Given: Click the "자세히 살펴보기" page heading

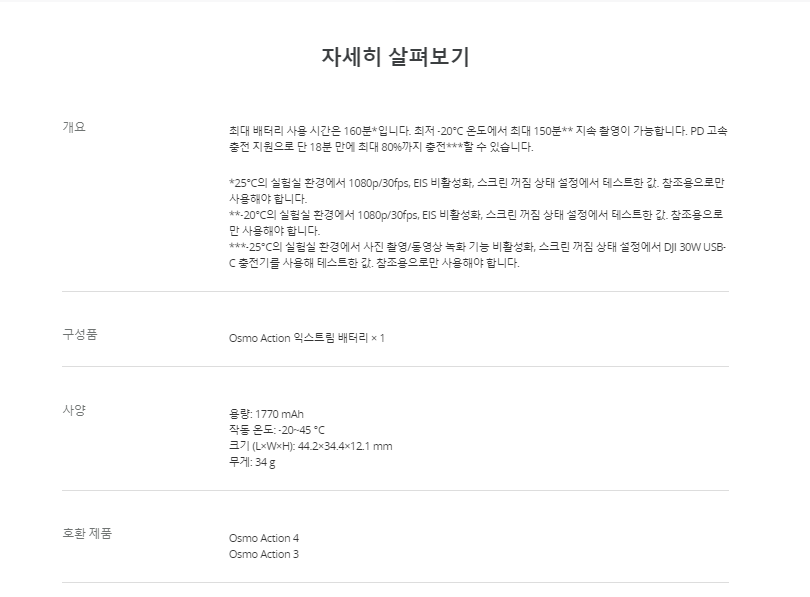Looking at the screenshot, I should click(395, 57).
